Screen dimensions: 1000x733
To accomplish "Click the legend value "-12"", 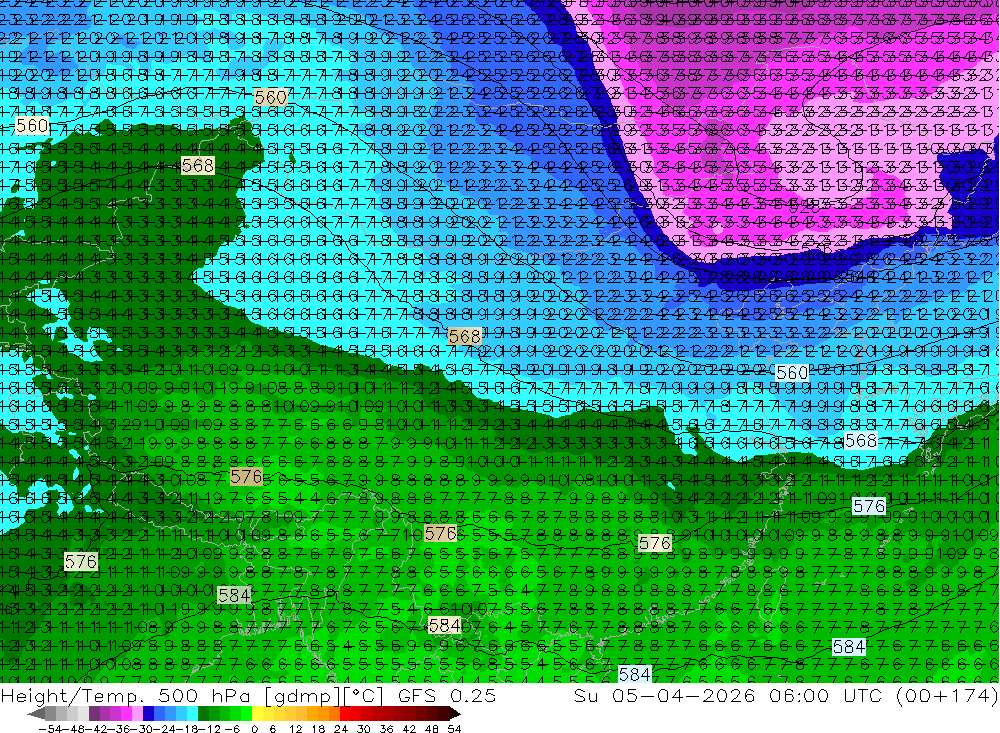I will tap(210, 729).
